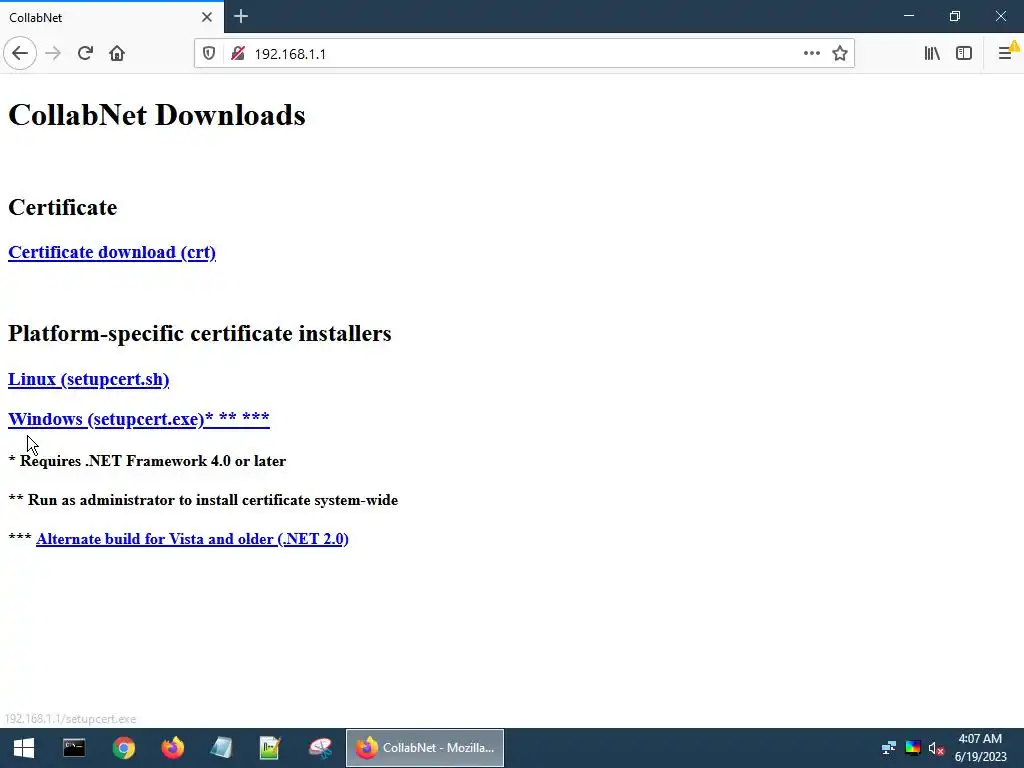Screen dimensions: 1024x768
Task: Click the Run as administrator note
Action: 203,500
